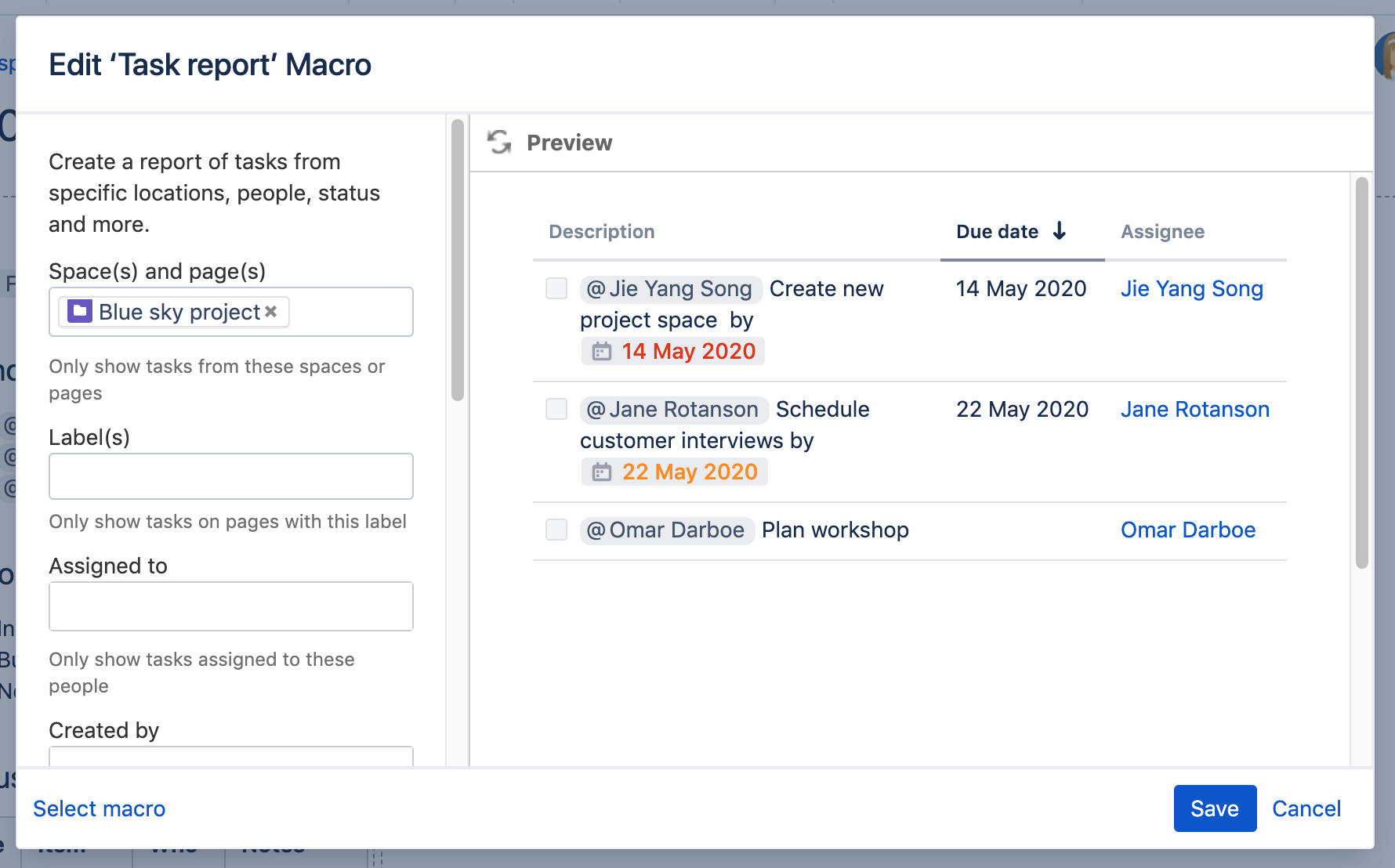Click the @Jie Yang Song mention

tap(671, 289)
